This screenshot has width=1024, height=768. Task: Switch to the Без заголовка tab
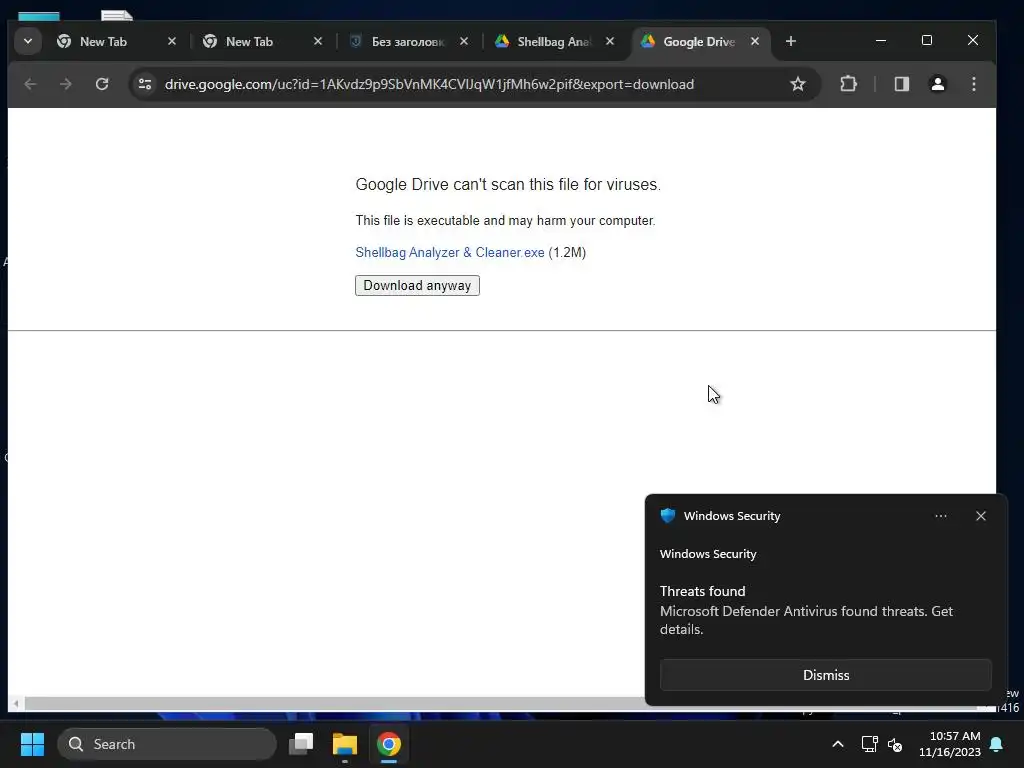click(408, 41)
